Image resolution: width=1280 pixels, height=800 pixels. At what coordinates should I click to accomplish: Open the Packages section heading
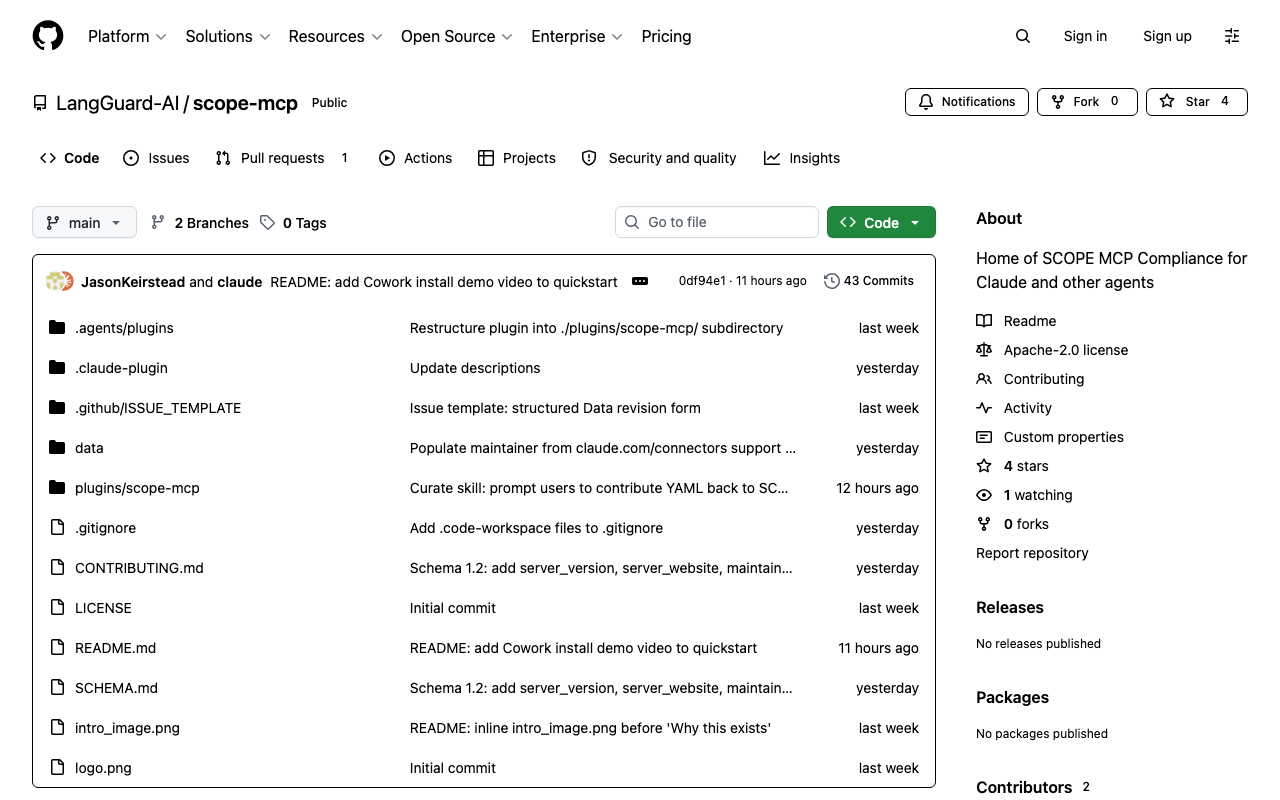click(x=1013, y=698)
